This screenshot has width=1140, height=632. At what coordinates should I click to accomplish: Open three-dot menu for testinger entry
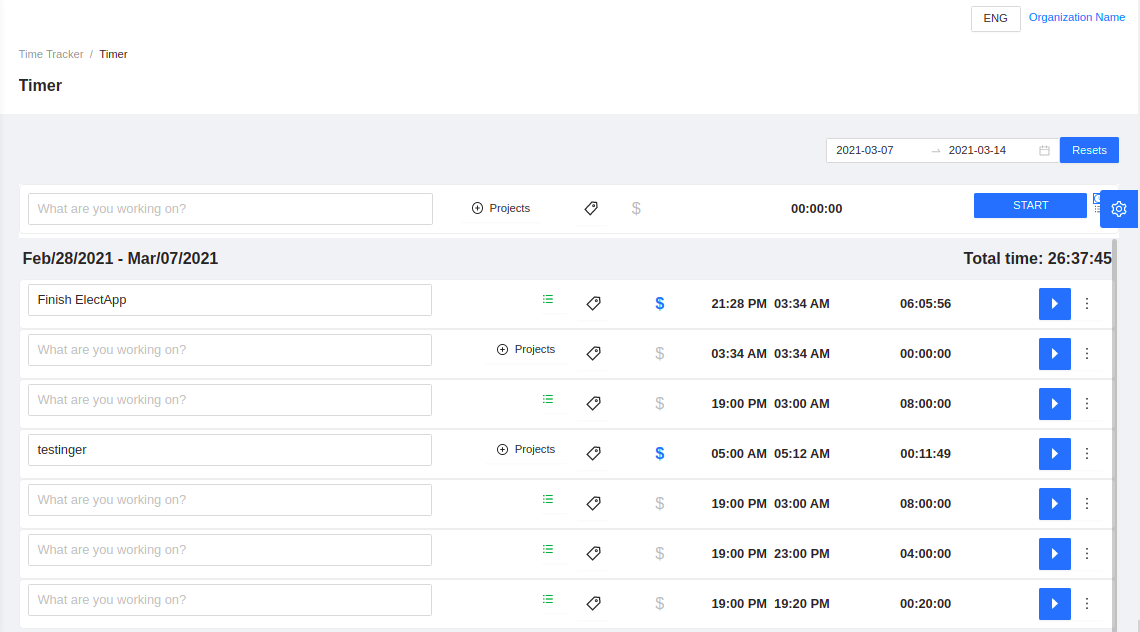point(1087,454)
